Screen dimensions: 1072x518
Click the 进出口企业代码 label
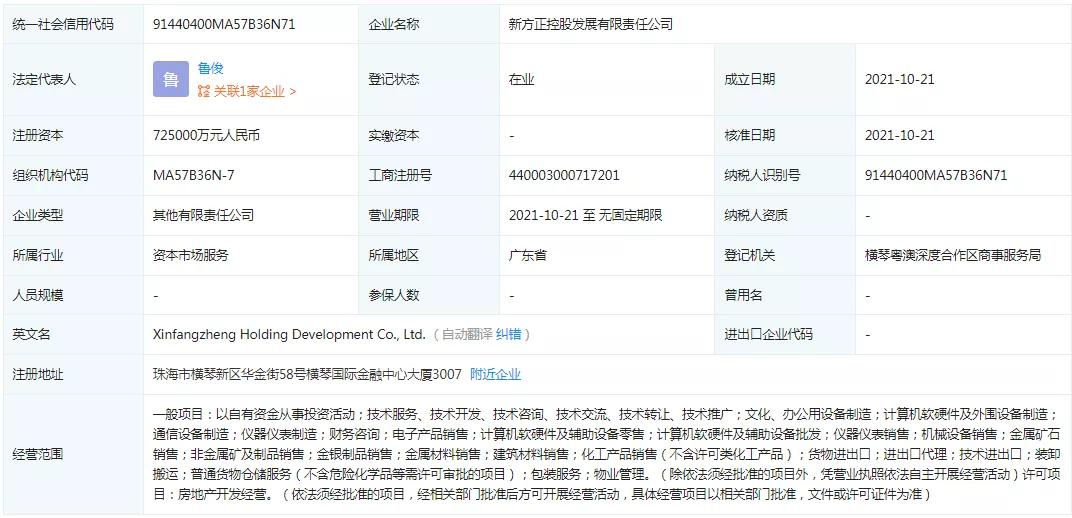tap(769, 335)
